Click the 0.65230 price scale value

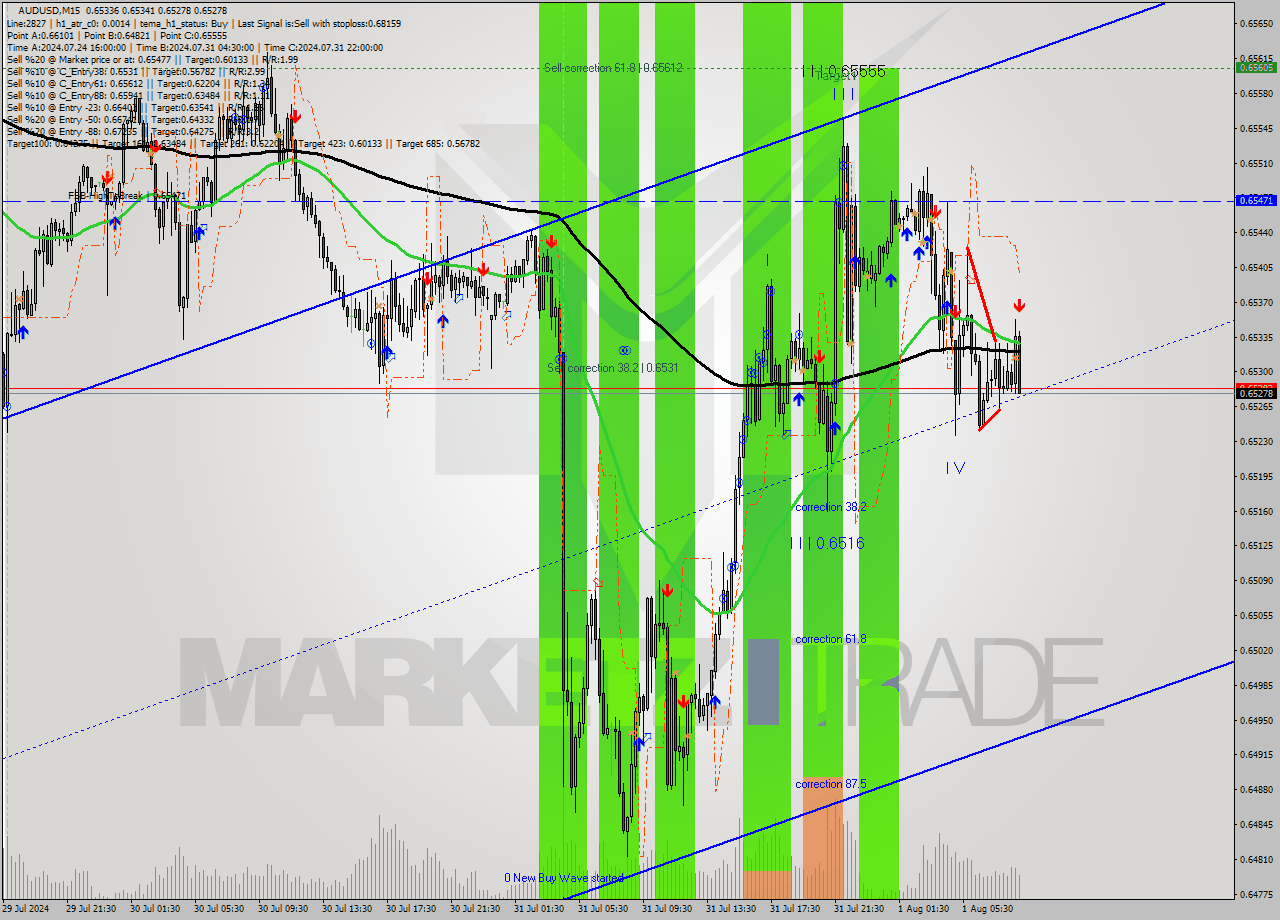1255,441
